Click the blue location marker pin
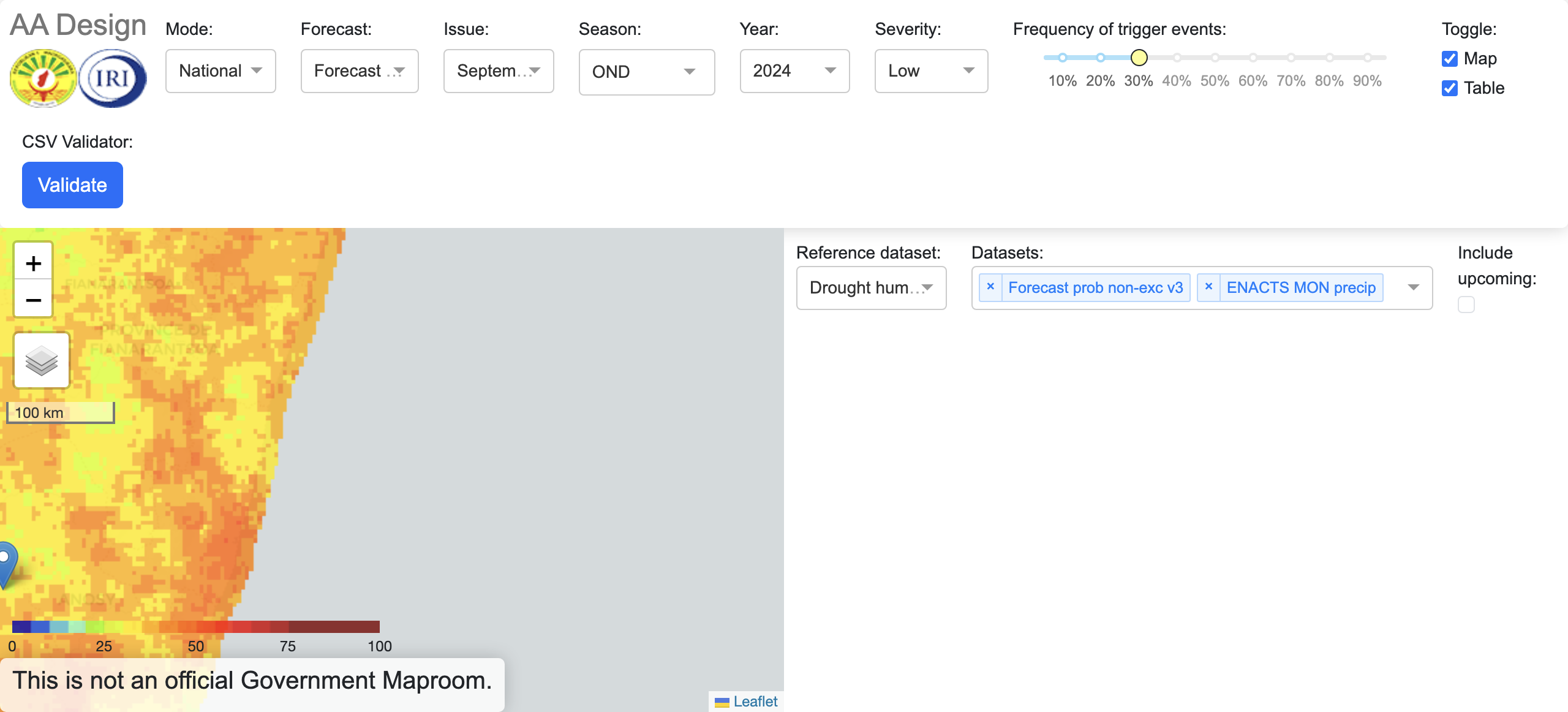 tap(6, 564)
